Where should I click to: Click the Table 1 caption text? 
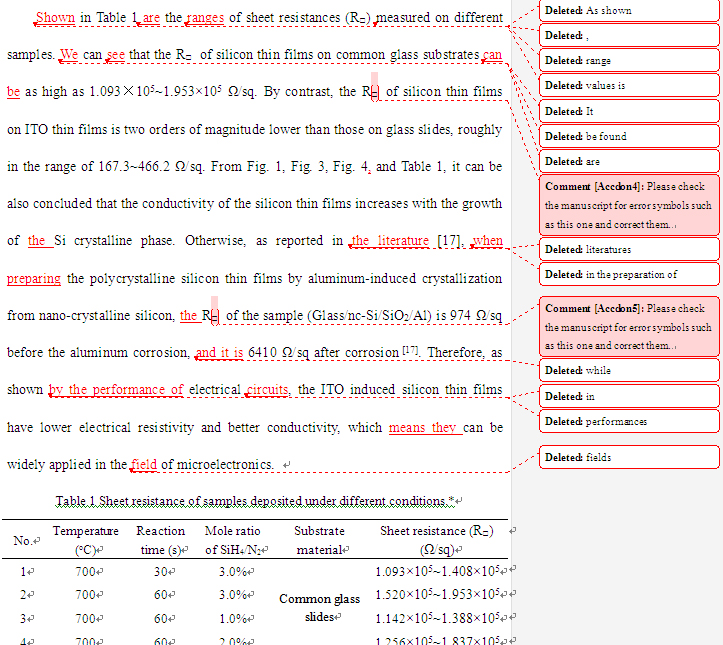pyautogui.click(x=258, y=501)
